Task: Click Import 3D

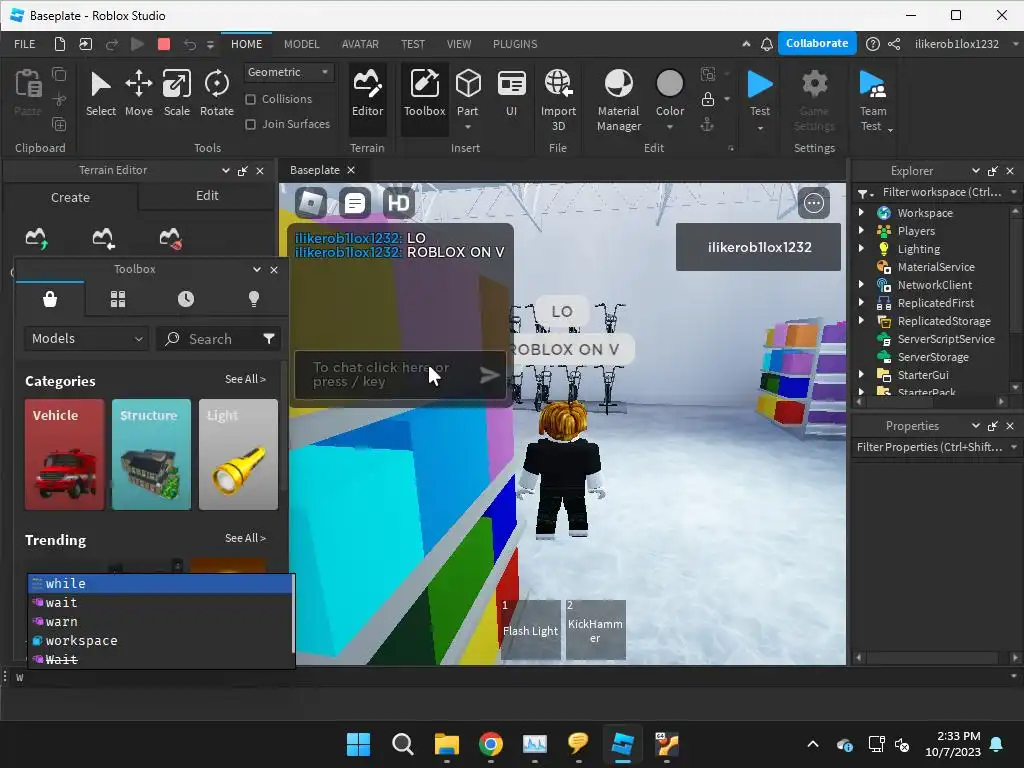Action: coord(558,99)
